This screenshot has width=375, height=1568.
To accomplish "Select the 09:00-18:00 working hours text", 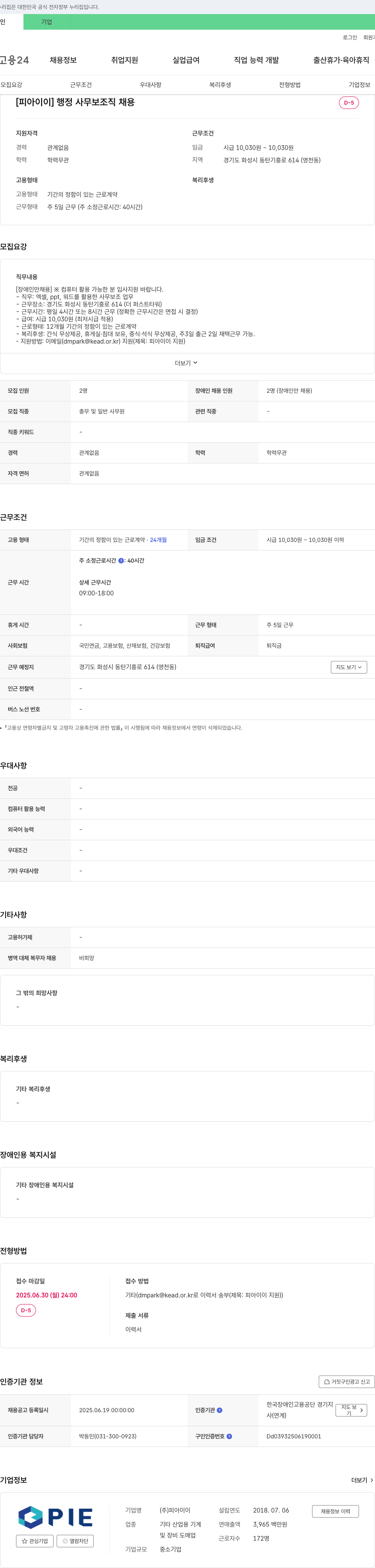I will coord(96,593).
